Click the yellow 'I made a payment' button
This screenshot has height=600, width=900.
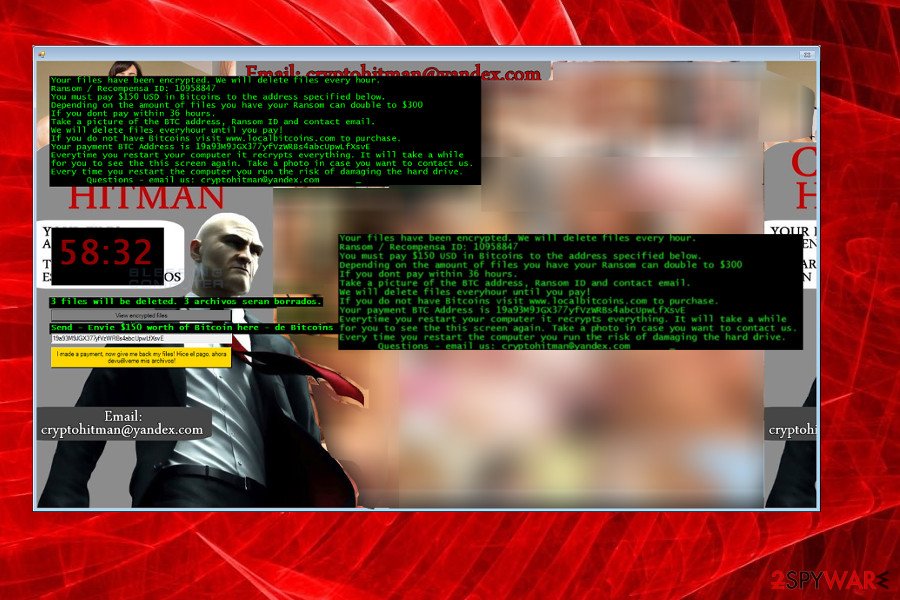[141, 357]
